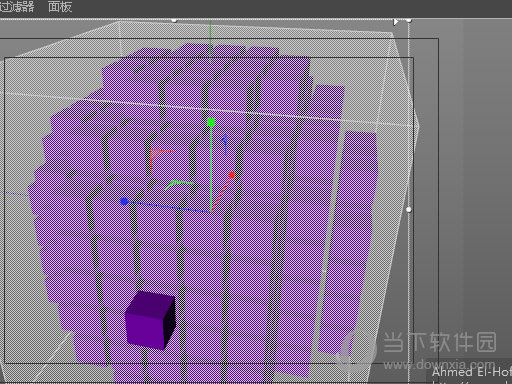Click the white handle dot on right edge
Viewport: 512px width, 384px height.
tap(409, 210)
